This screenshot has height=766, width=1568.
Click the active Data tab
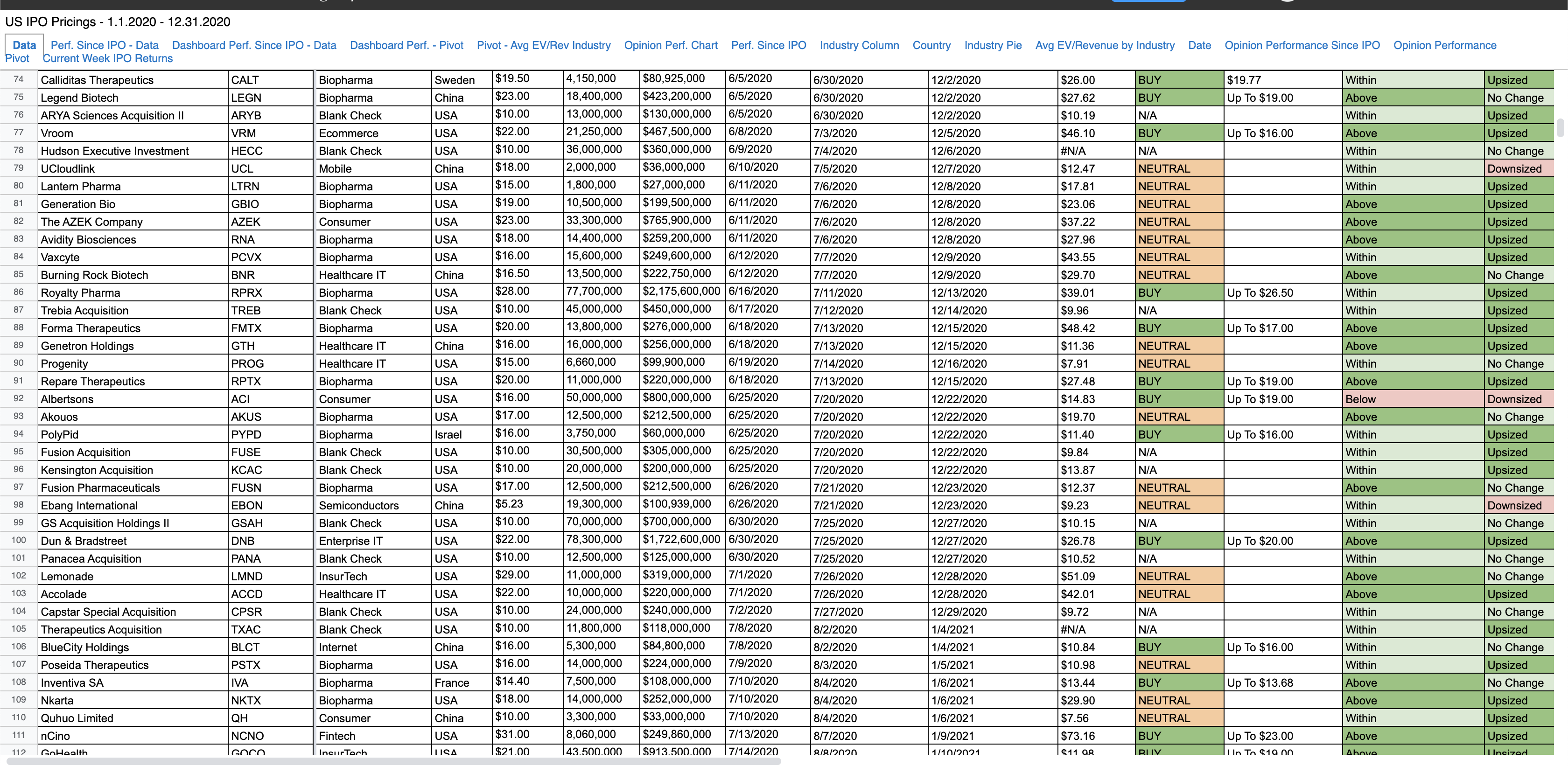tap(24, 45)
